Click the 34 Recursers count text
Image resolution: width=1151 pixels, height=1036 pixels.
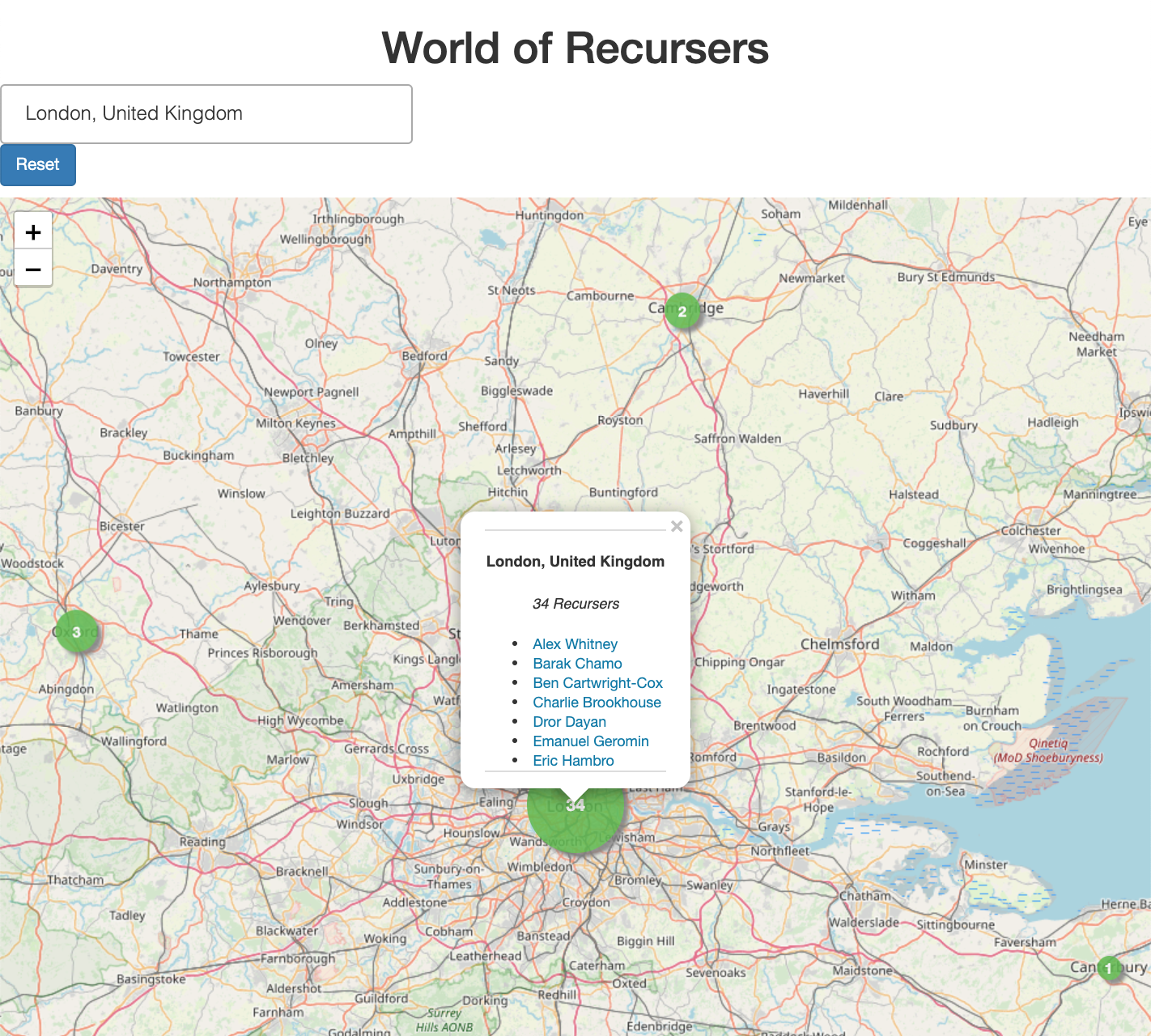click(x=575, y=604)
